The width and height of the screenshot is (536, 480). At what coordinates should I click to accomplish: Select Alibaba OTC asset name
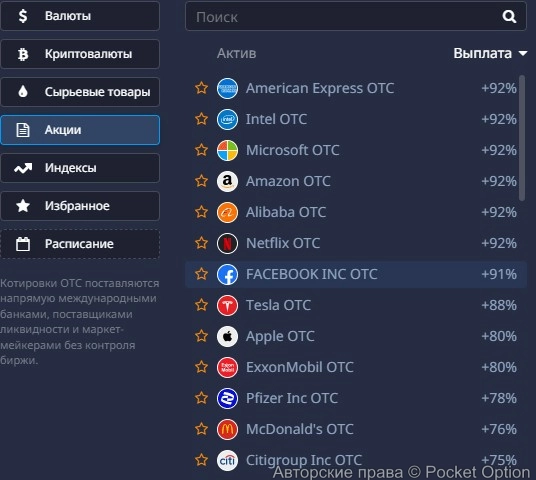[x=286, y=212]
